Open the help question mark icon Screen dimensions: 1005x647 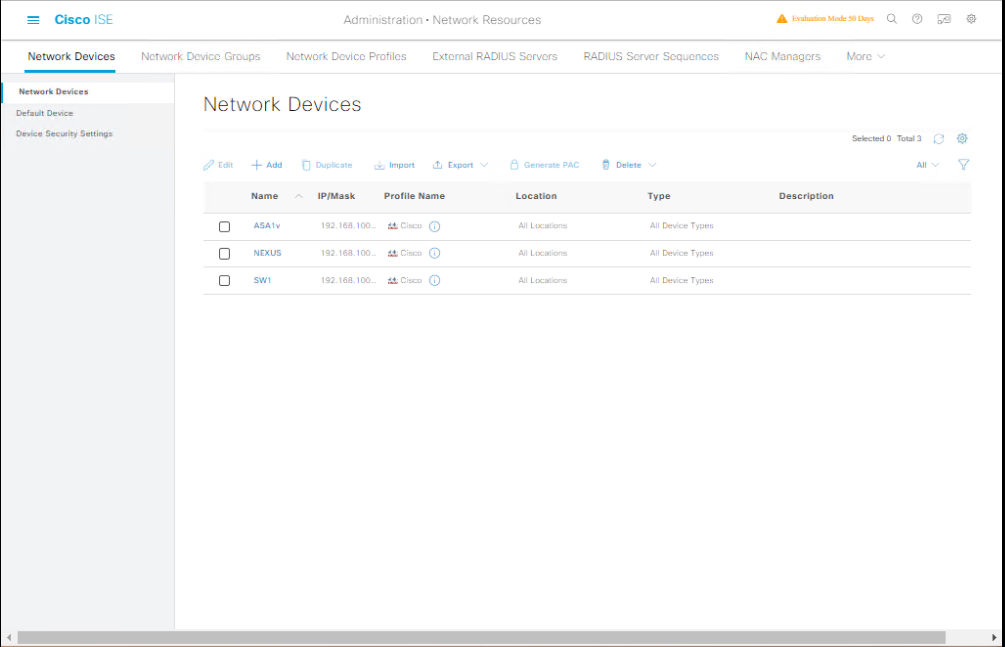(x=917, y=19)
